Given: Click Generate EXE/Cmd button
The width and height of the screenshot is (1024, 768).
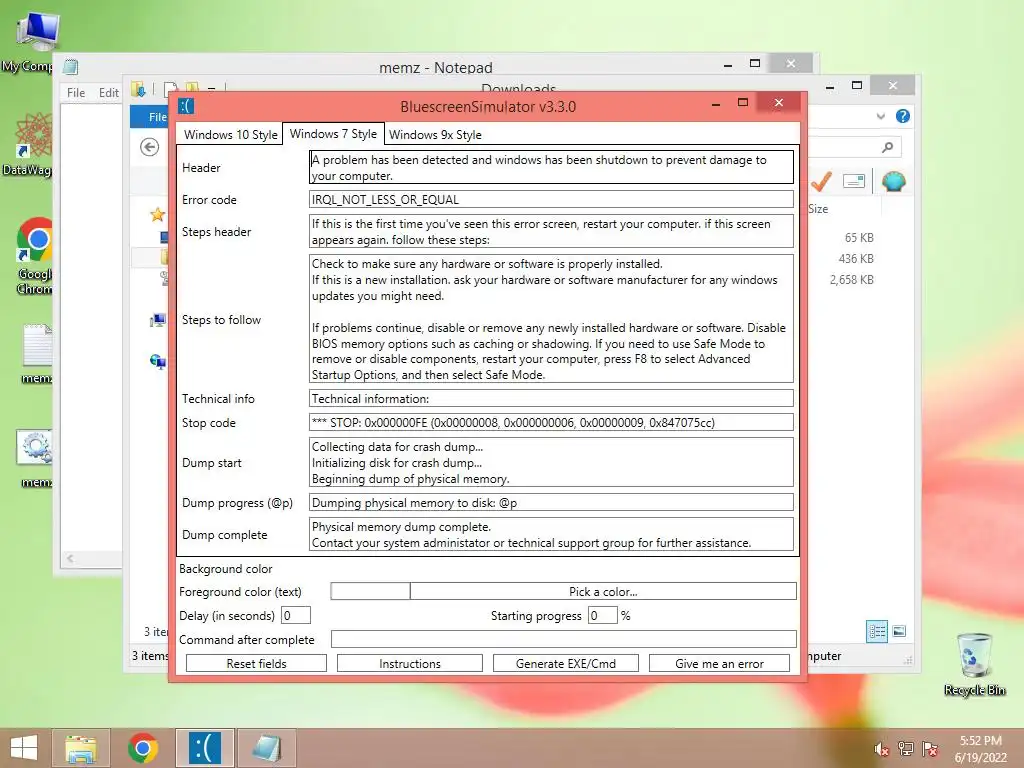Looking at the screenshot, I should point(566,664).
